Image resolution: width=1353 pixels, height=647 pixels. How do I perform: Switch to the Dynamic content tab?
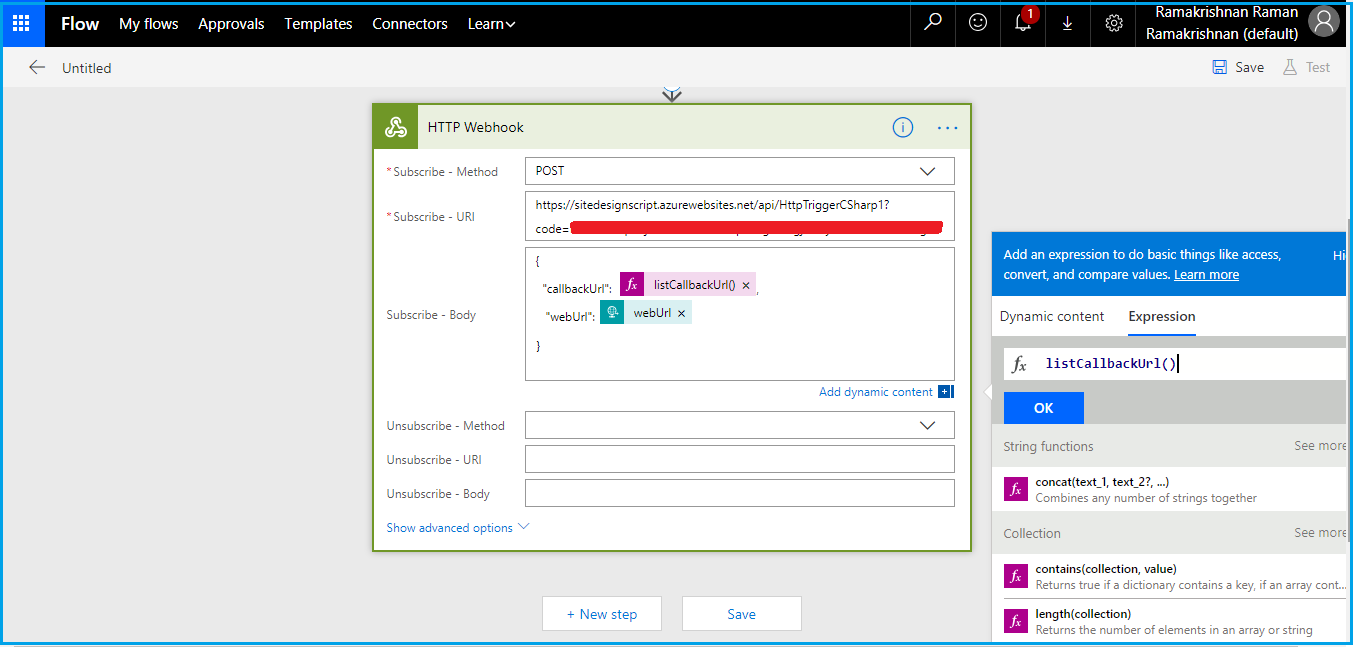[1052, 316]
